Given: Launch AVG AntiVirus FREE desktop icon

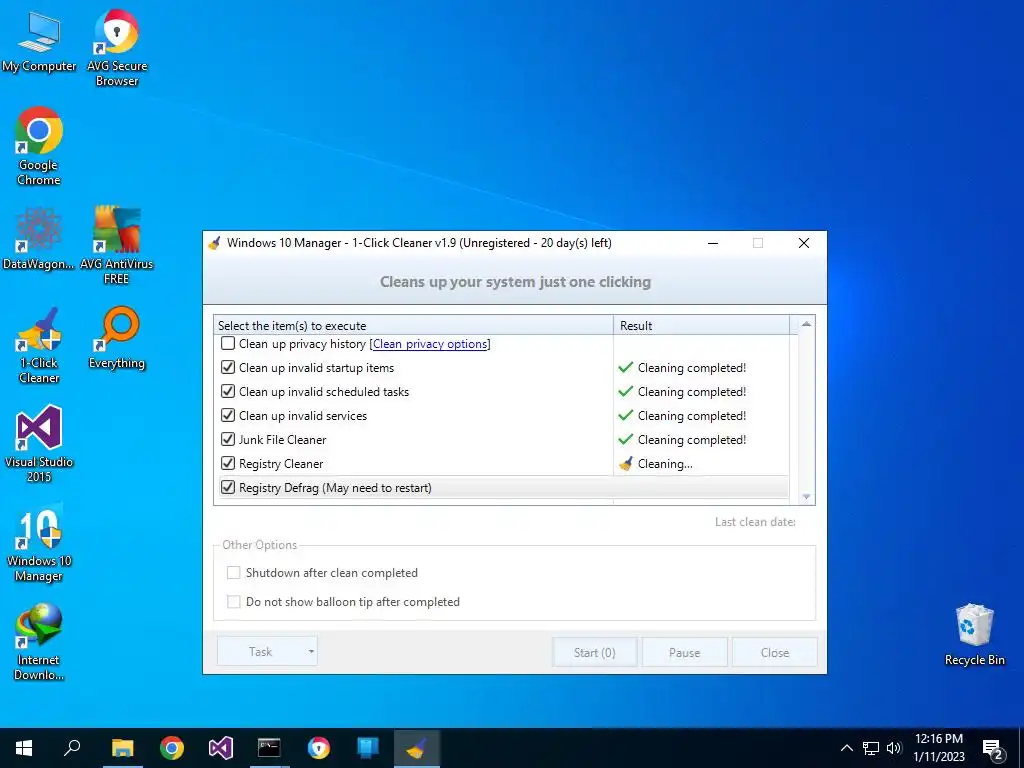Looking at the screenshot, I should pyautogui.click(x=117, y=246).
